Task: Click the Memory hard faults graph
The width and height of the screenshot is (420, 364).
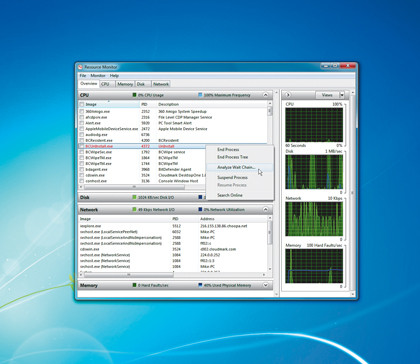Action: 314,266
